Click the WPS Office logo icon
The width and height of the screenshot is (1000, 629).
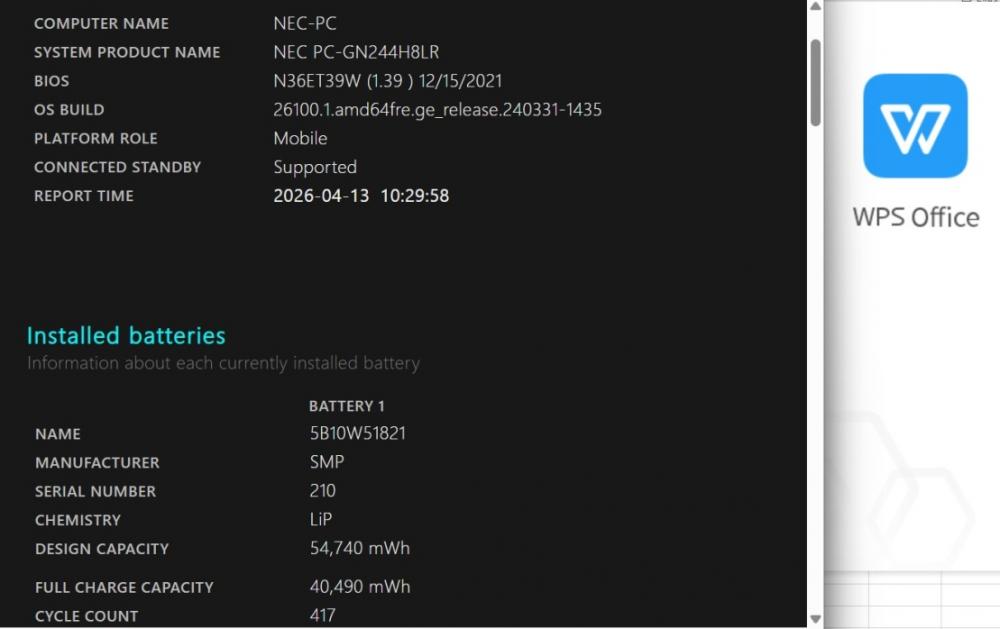[x=915, y=126]
